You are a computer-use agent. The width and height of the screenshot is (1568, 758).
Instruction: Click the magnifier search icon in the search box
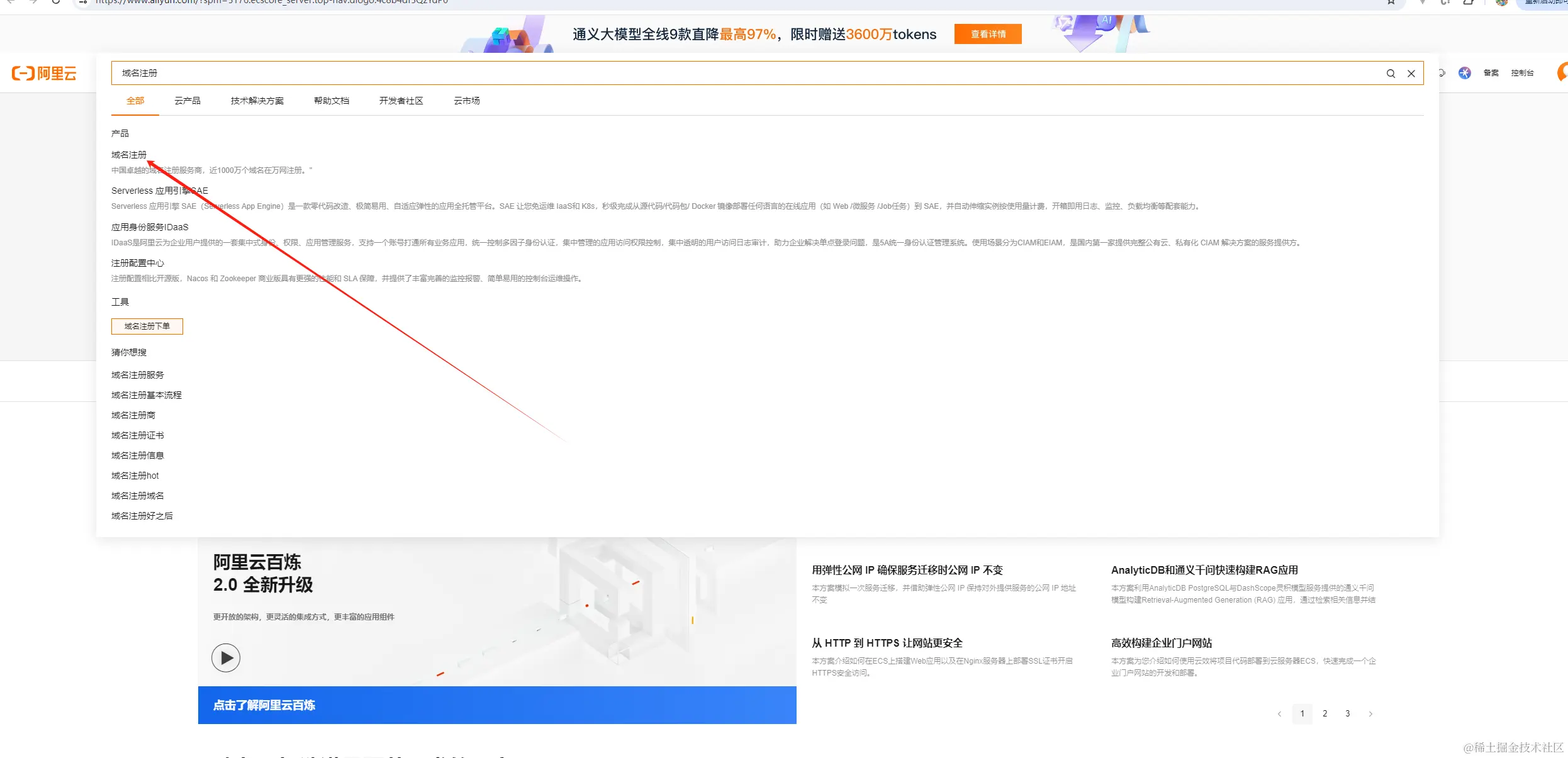(1391, 74)
